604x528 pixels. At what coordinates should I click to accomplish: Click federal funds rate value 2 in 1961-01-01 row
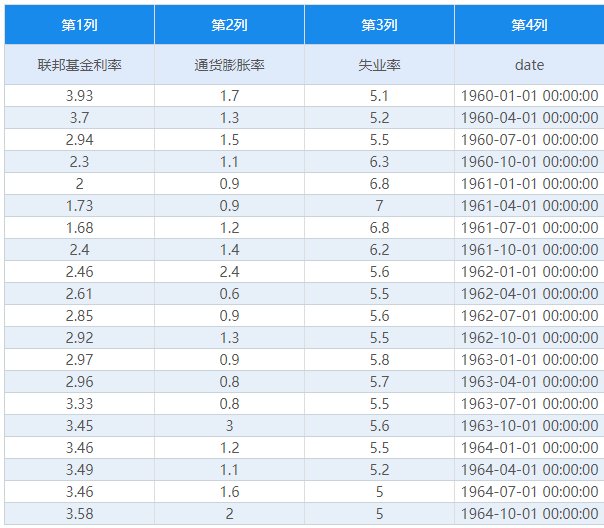pos(79,184)
